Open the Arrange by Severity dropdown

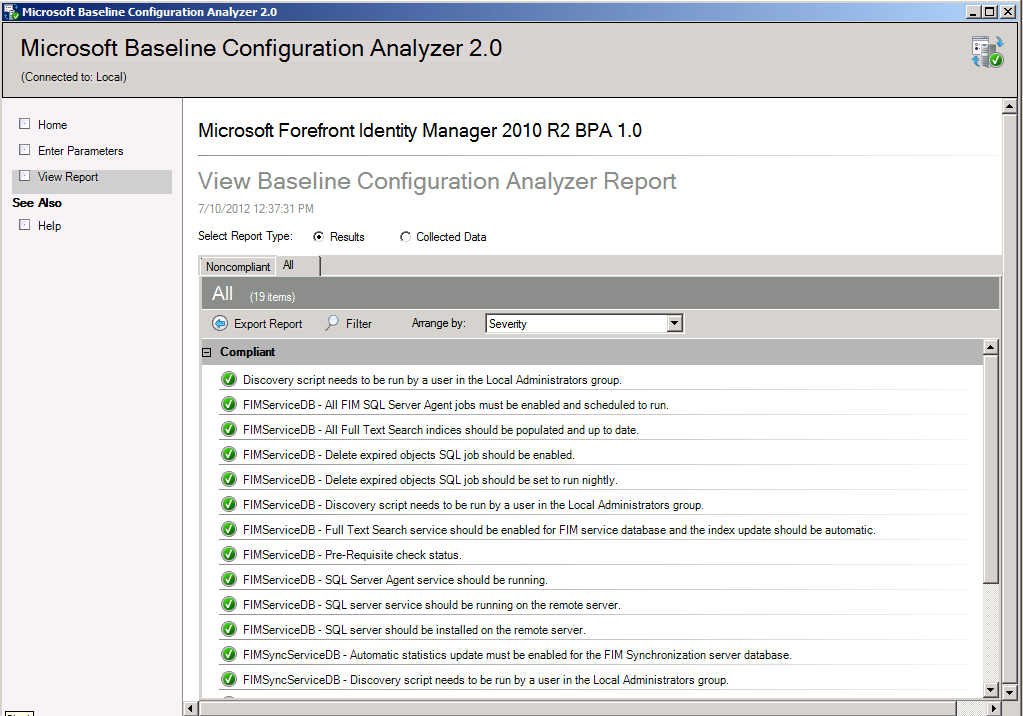(x=674, y=324)
